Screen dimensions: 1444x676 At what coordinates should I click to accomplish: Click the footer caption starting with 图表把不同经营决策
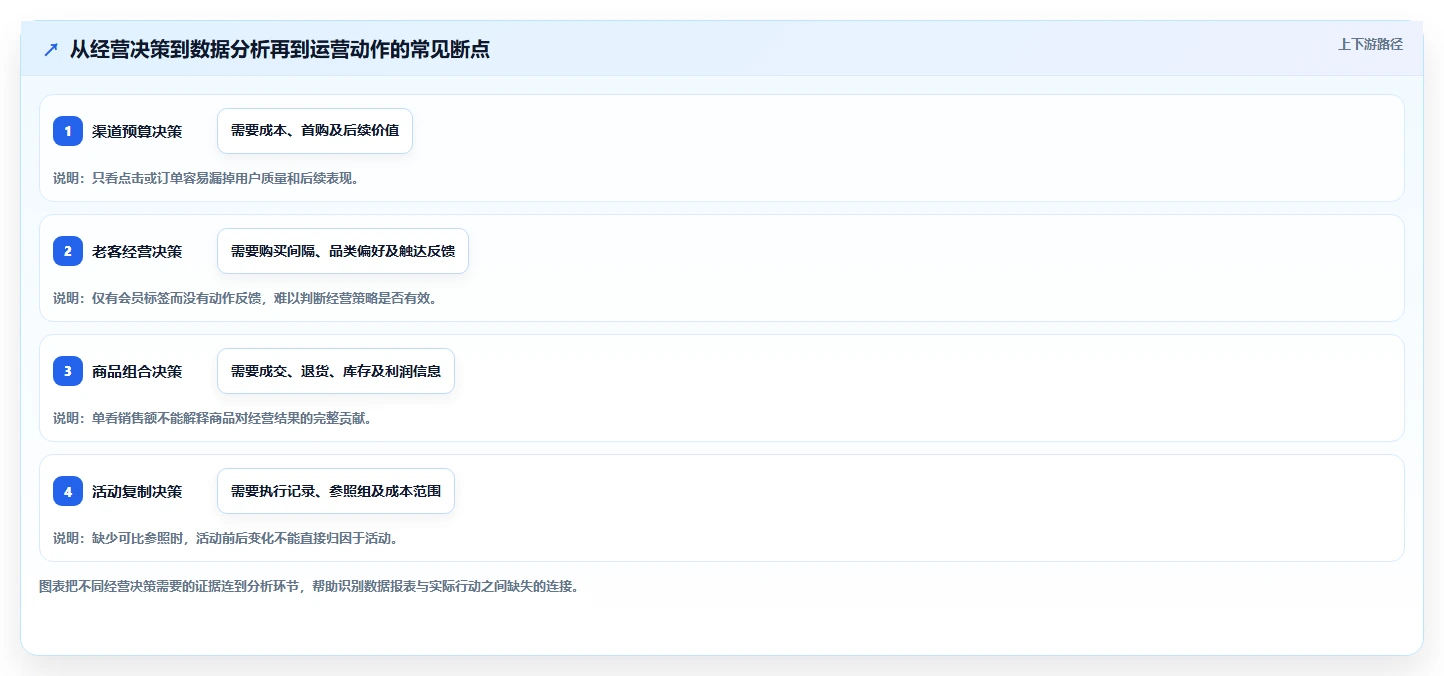tap(309, 586)
